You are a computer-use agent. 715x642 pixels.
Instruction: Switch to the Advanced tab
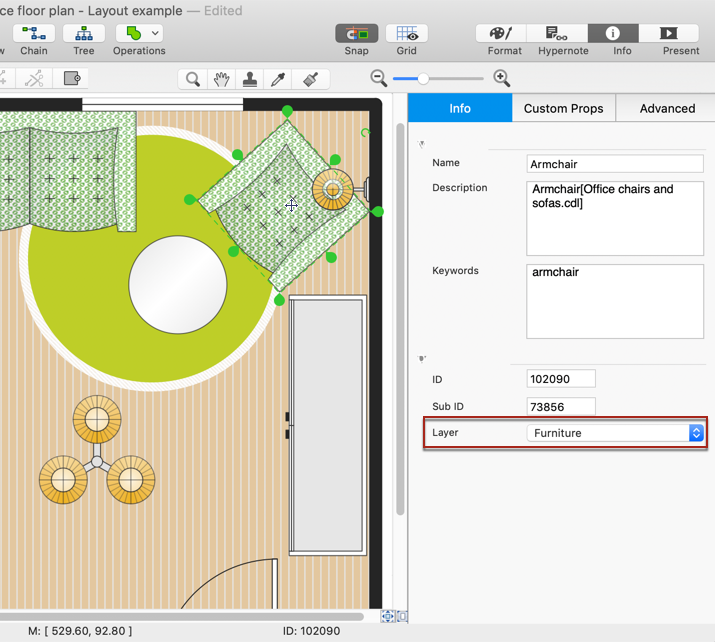[667, 108]
